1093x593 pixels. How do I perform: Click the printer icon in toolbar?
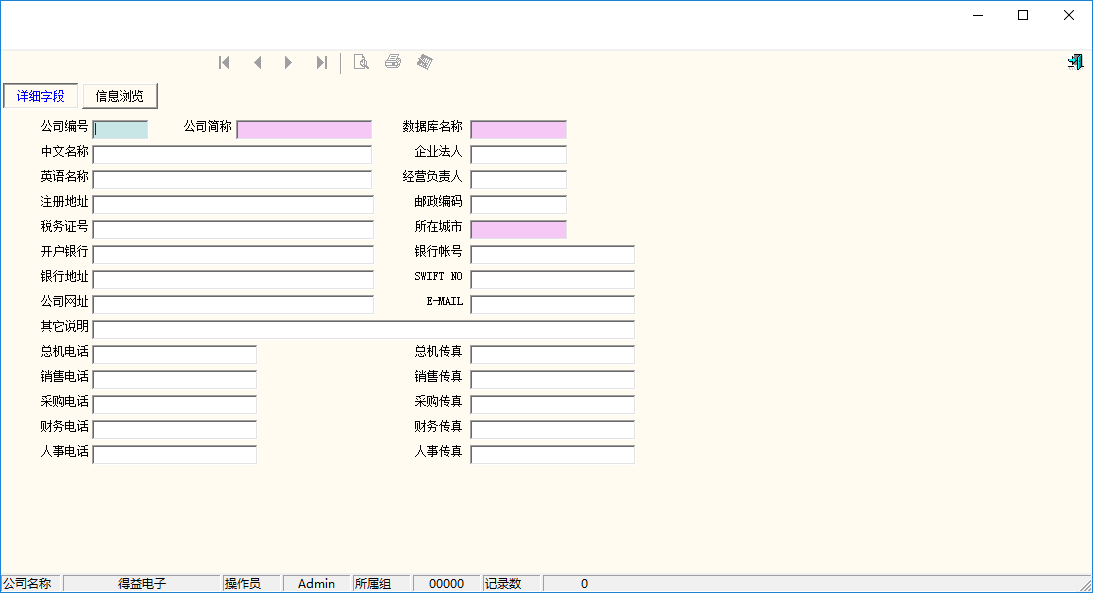click(x=393, y=62)
